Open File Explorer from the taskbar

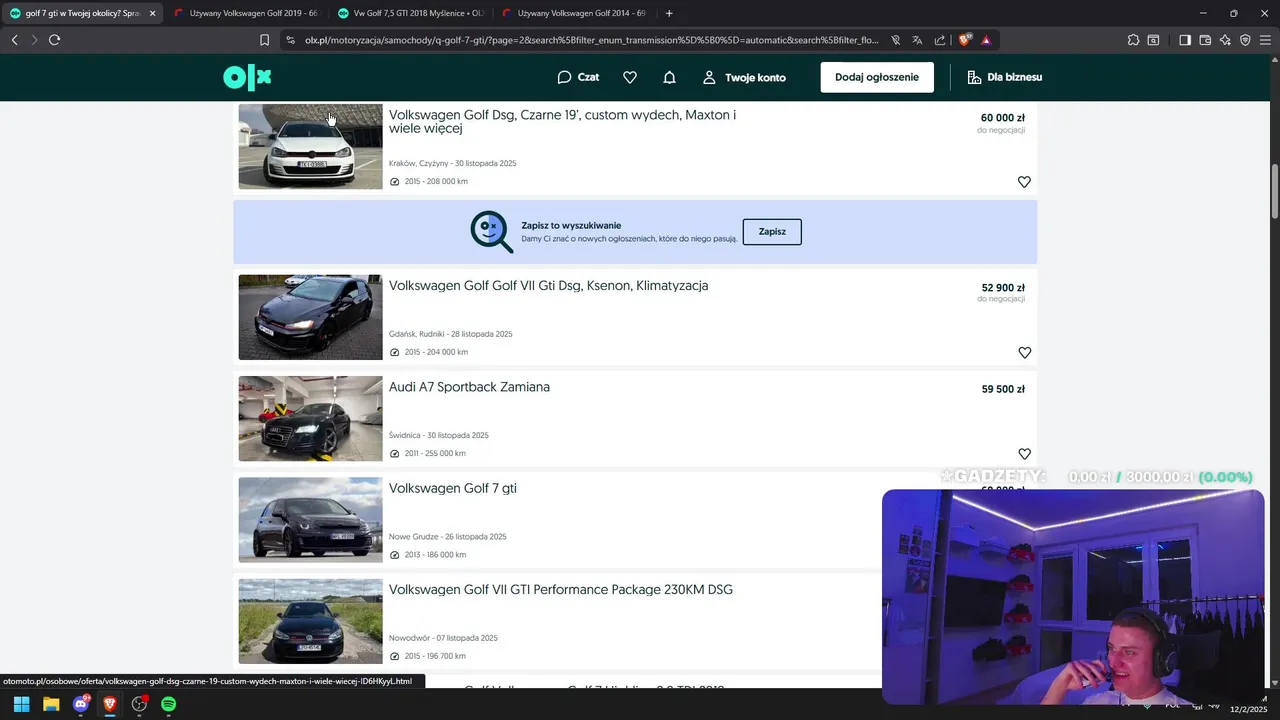point(51,704)
